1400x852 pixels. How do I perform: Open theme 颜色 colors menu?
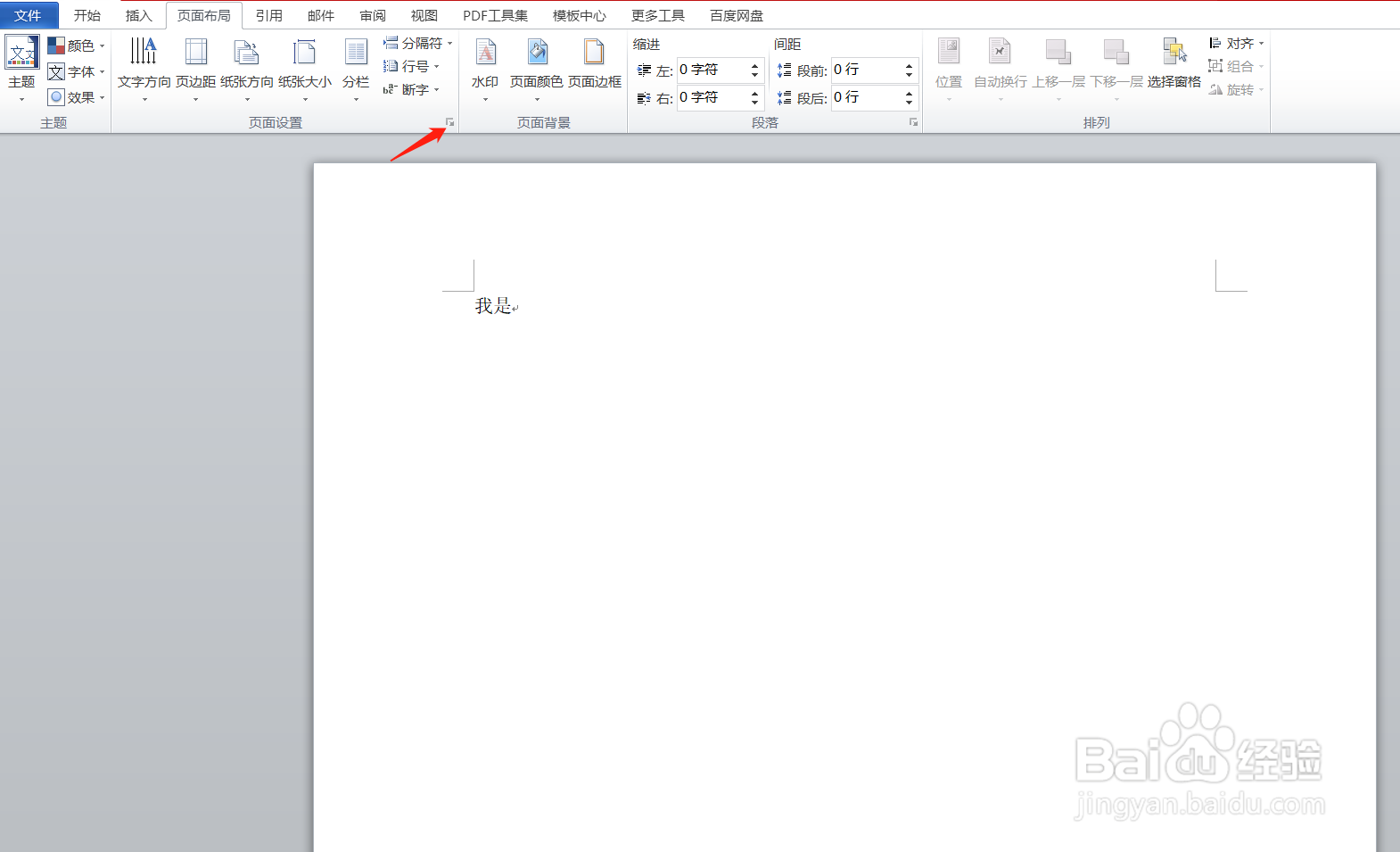[x=76, y=45]
